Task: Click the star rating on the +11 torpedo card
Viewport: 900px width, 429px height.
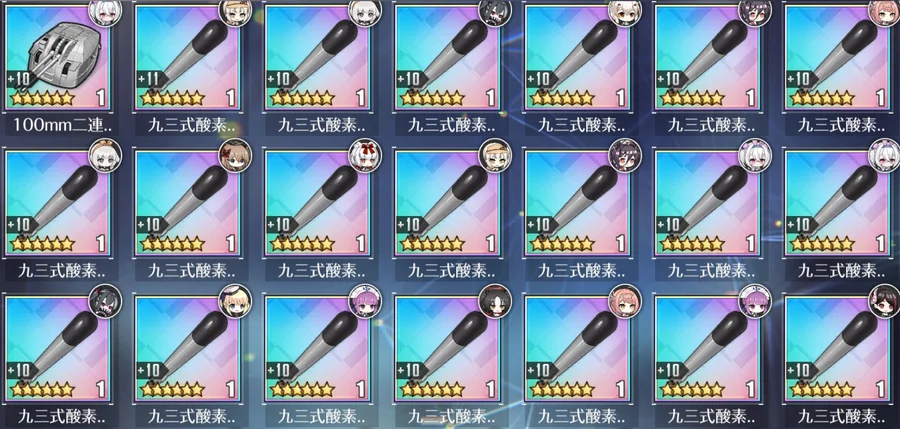Action: pos(172,98)
